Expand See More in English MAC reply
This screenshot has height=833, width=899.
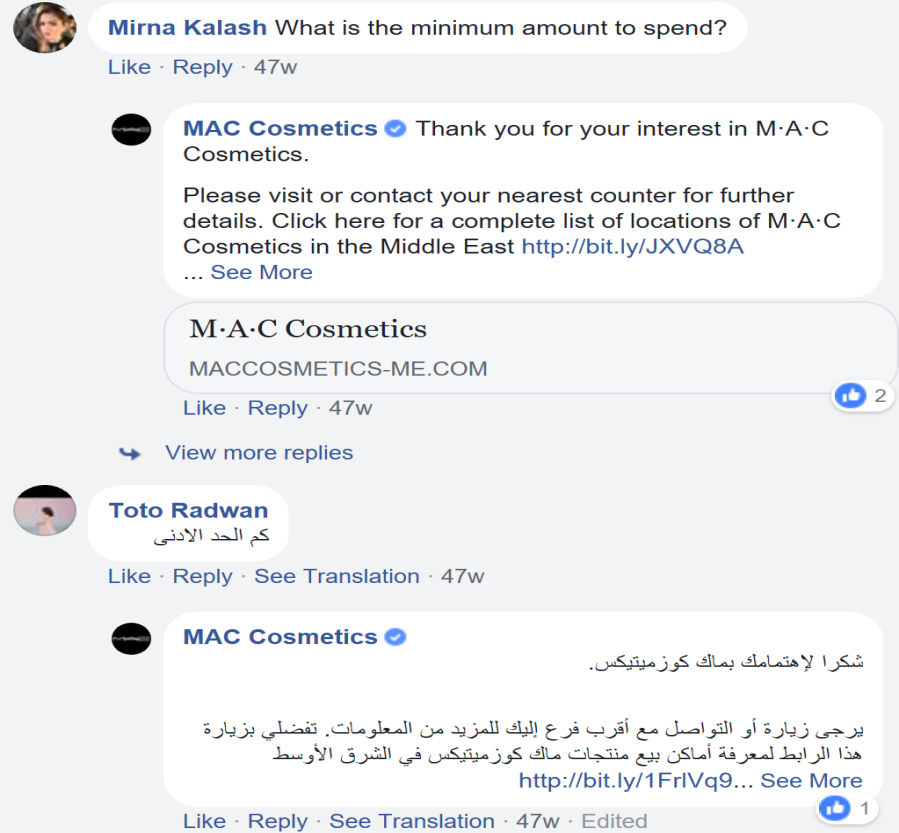(261, 272)
